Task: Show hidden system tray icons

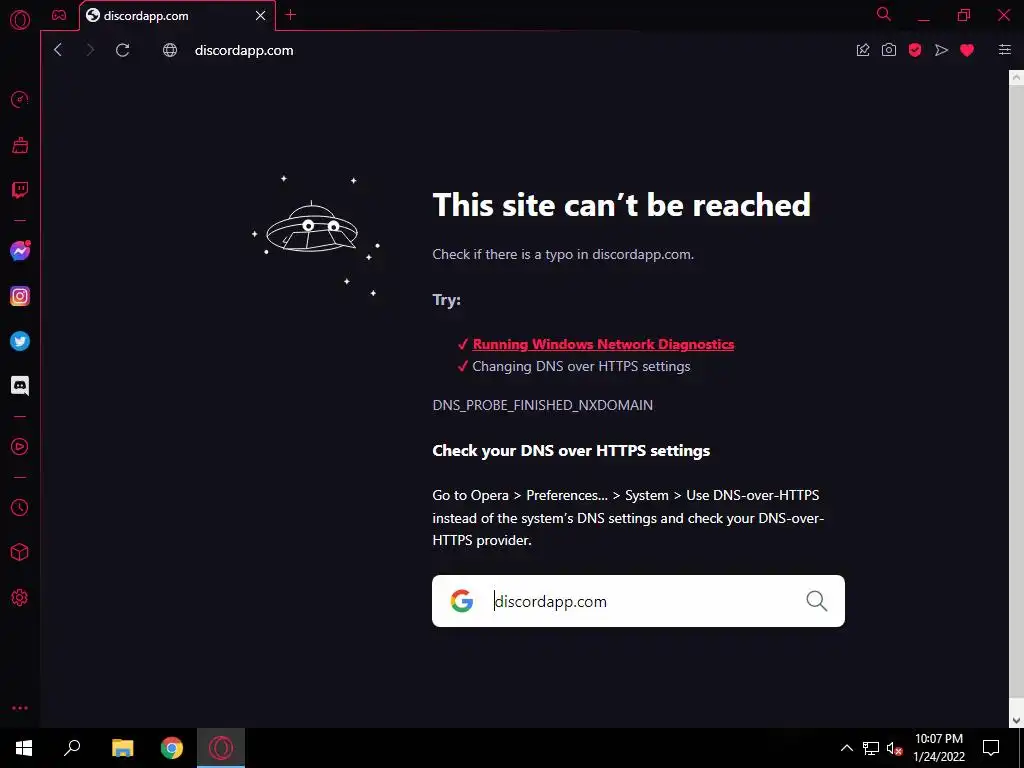Action: (x=846, y=748)
